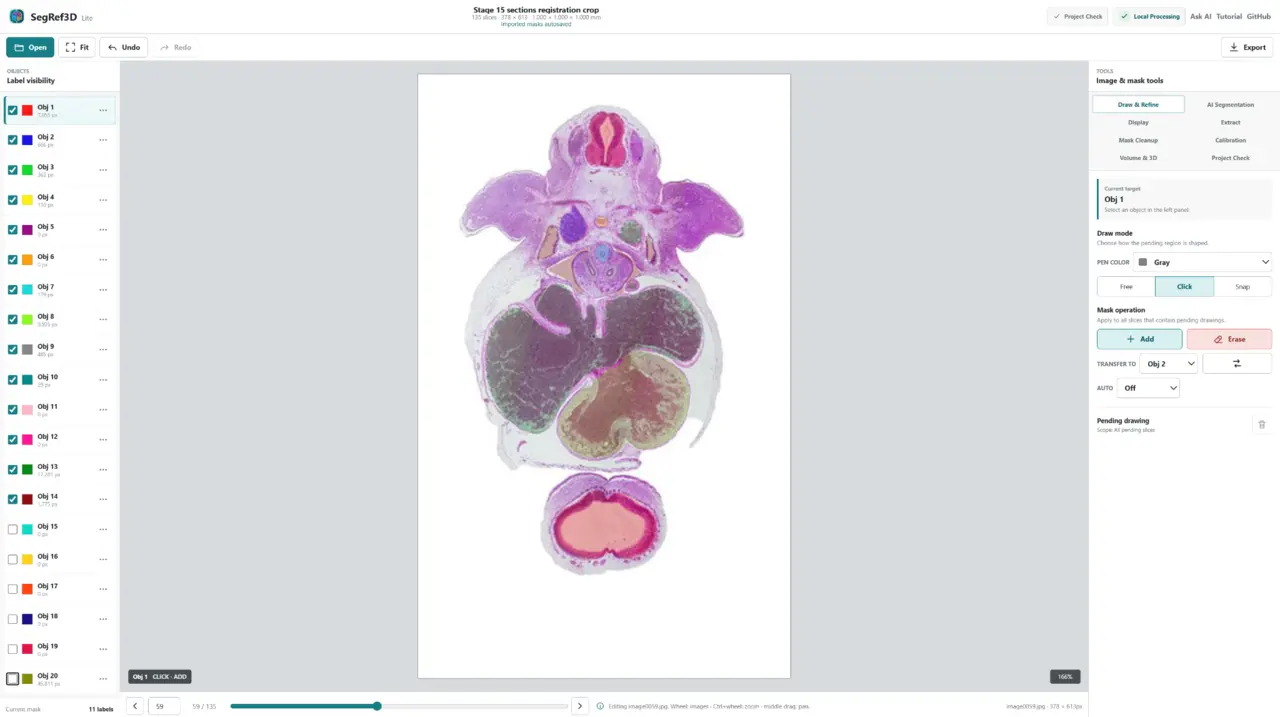Click Obj 1 red color swatch

[x=27, y=110]
